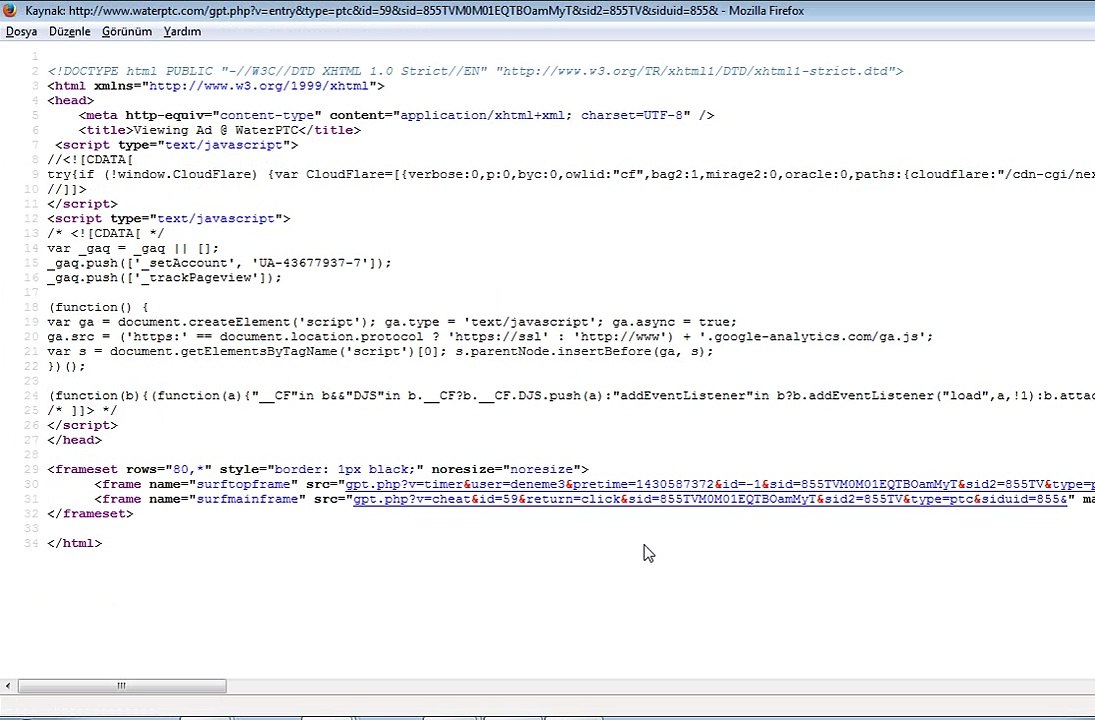The width and height of the screenshot is (1095, 720).
Task: Click the function(b) addEventListener line 24
Action: [571, 395]
